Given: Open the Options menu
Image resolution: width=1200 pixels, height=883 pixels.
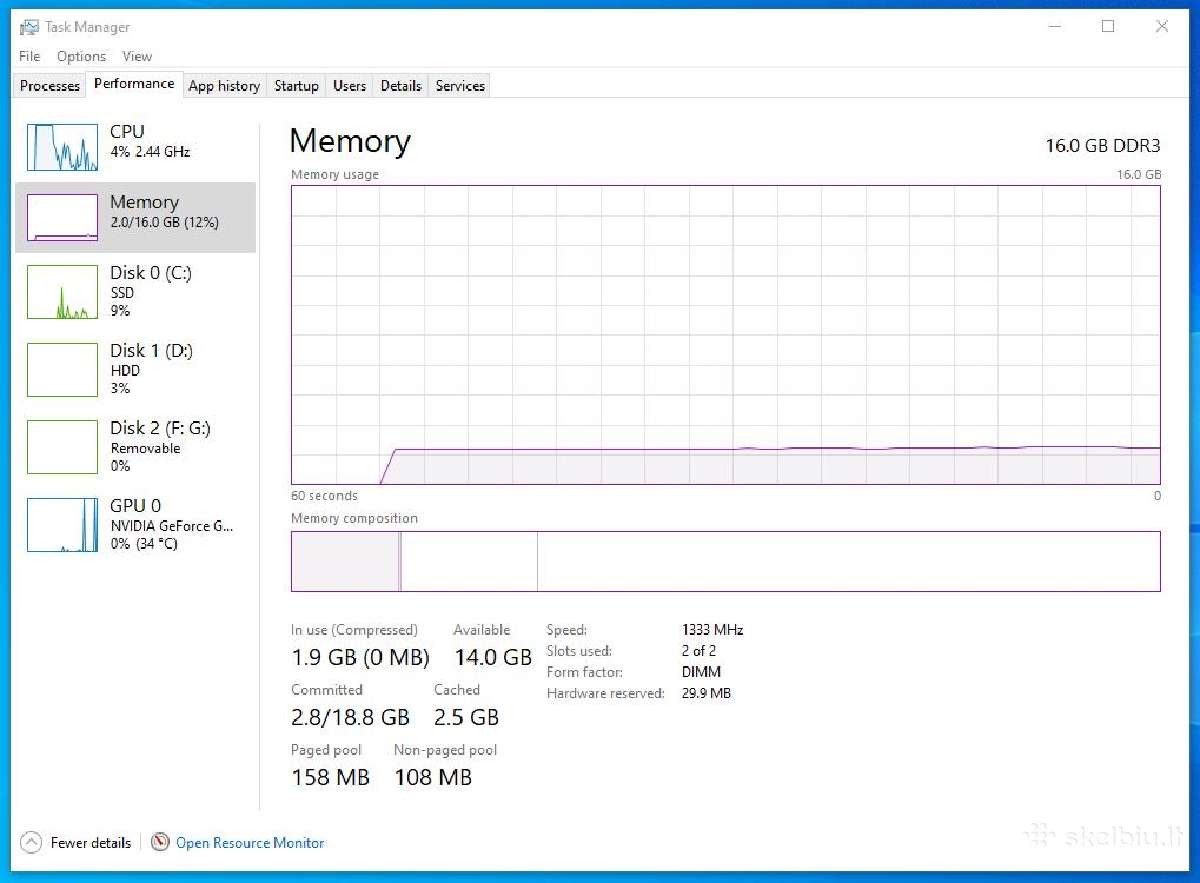Looking at the screenshot, I should coord(81,56).
